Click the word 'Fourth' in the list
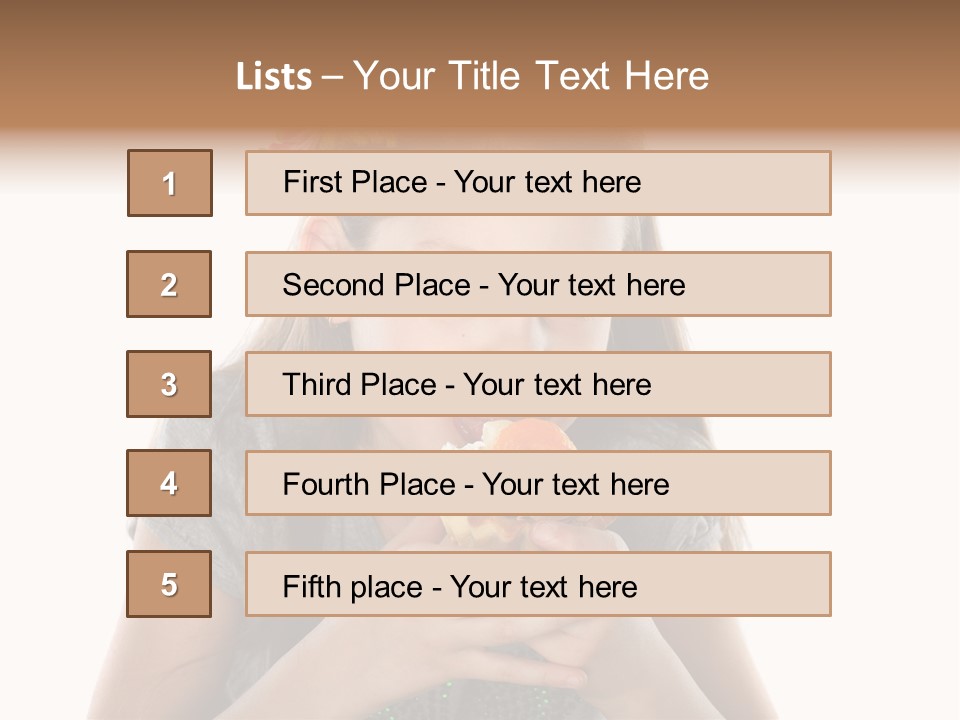 click(322, 485)
